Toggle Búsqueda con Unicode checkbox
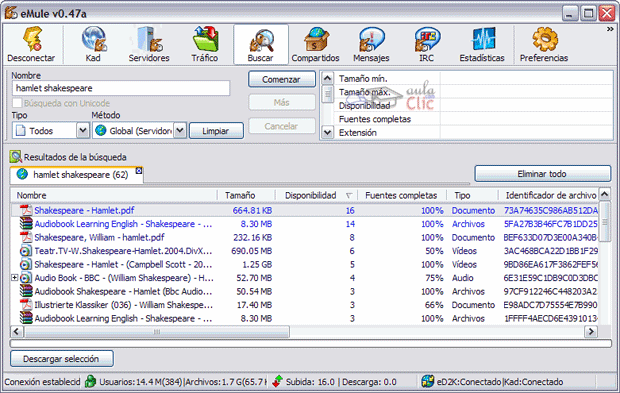The height and width of the screenshot is (393, 620). coord(17,103)
